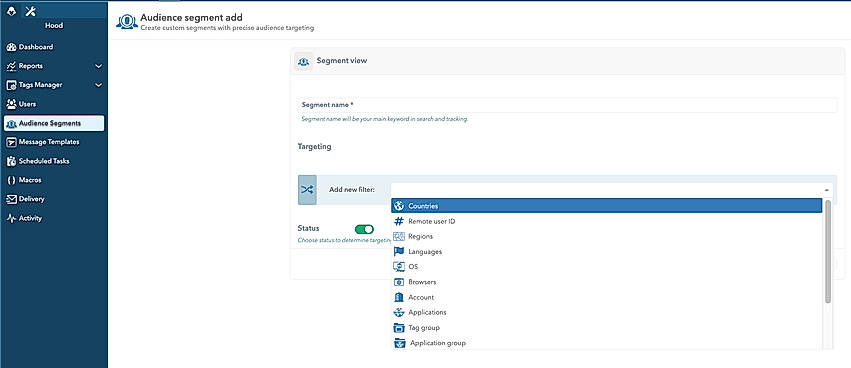
Task: Click the filter dropdown list scrollbar
Action: [x=828, y=251]
